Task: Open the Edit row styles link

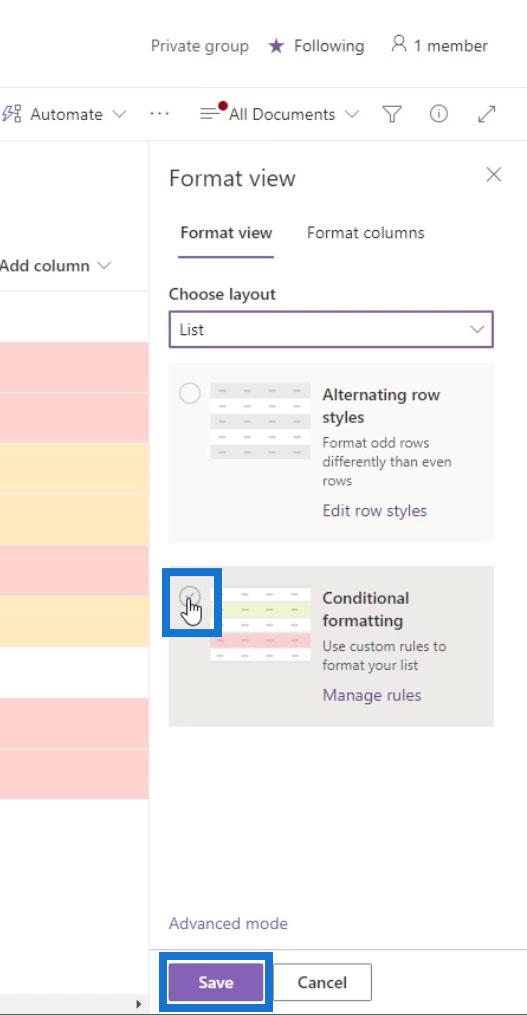Action: [x=375, y=511]
